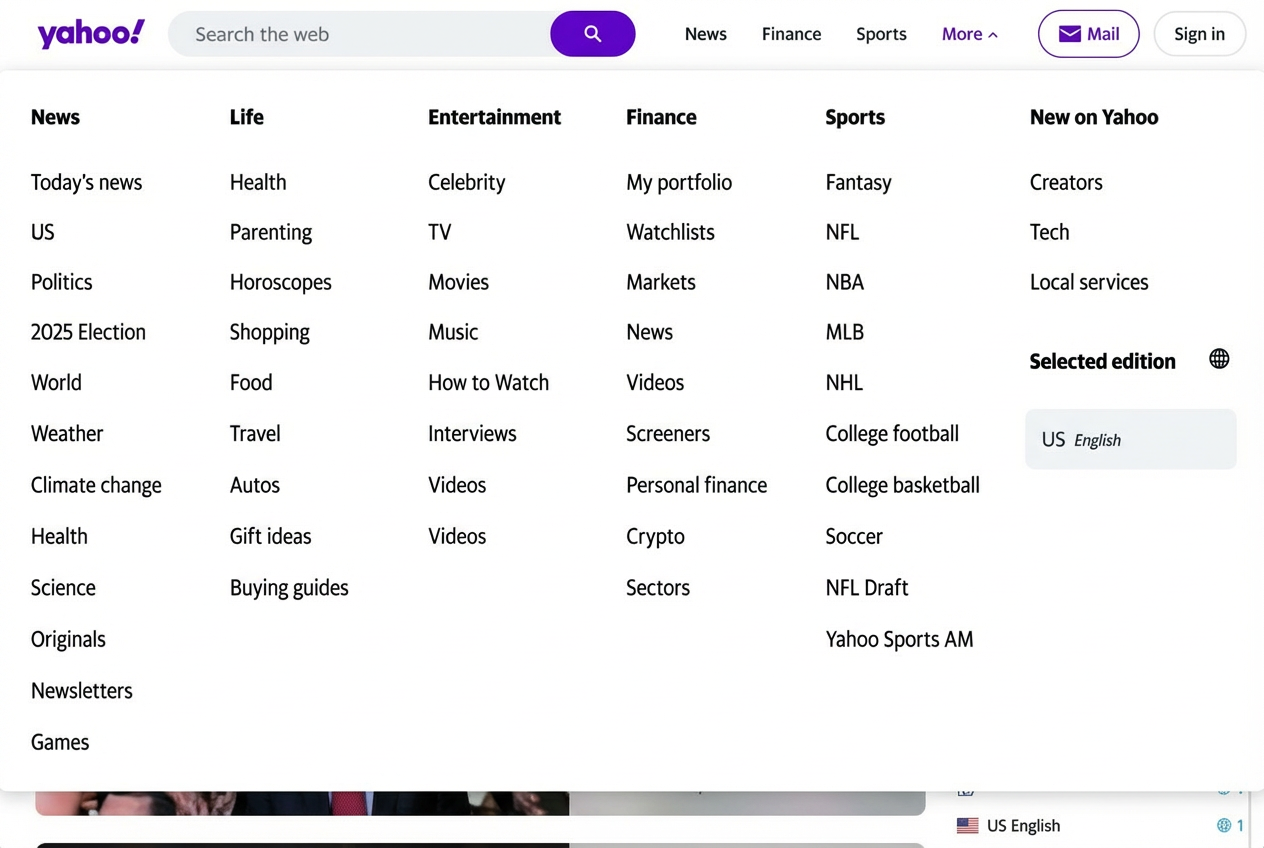Open Parenting under Life
The width and height of the screenshot is (1264, 848).
point(271,232)
